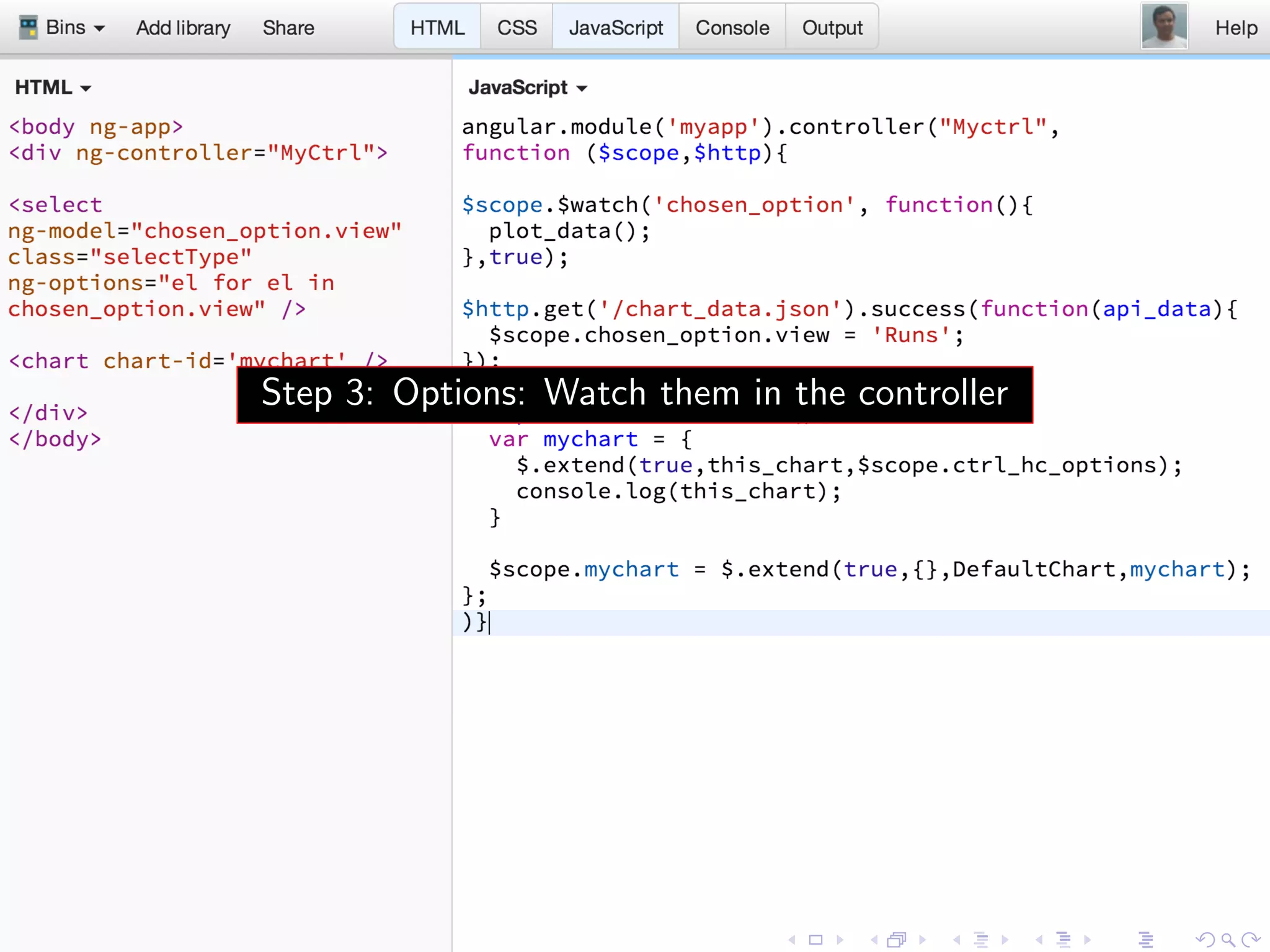
Task: Click the back undo arrow navigation icon
Action: [x=1206, y=940]
